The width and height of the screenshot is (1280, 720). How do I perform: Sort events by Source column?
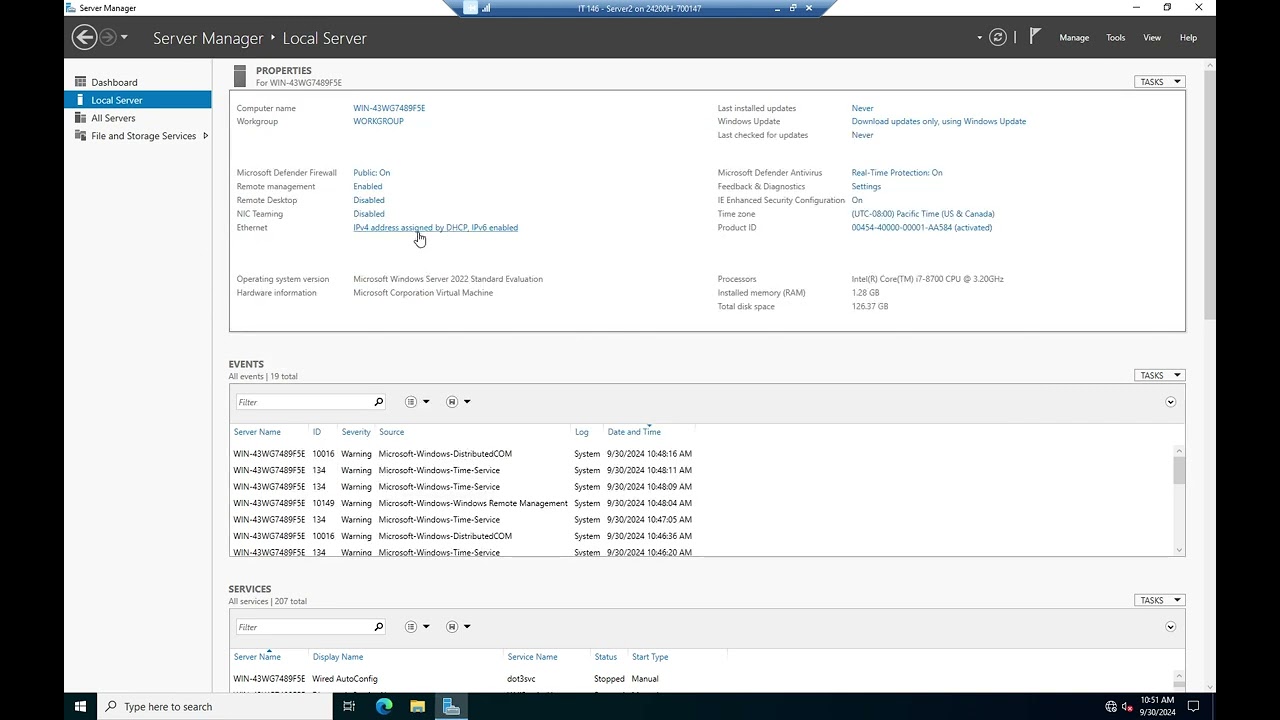tap(391, 432)
